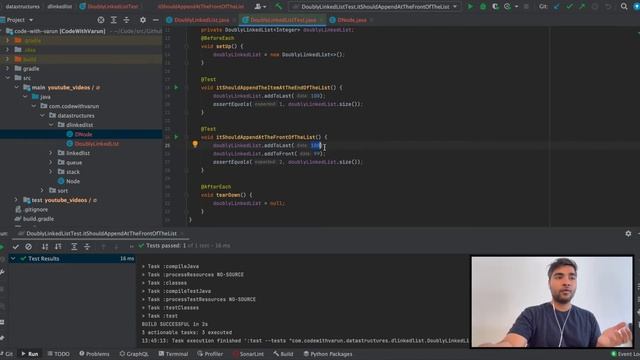
Task: Expand the sort package
Action: click(x=42, y=190)
